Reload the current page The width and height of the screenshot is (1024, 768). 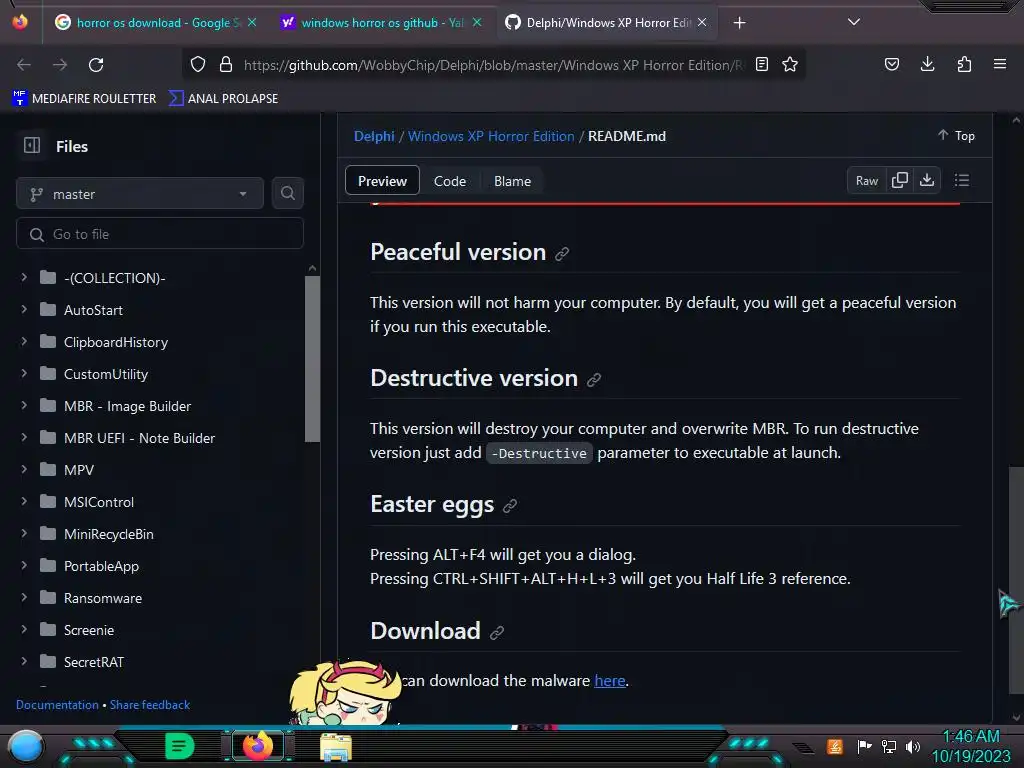(x=96, y=65)
